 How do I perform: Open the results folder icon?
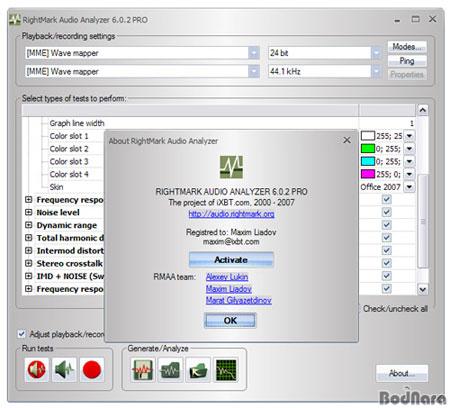(x=198, y=369)
